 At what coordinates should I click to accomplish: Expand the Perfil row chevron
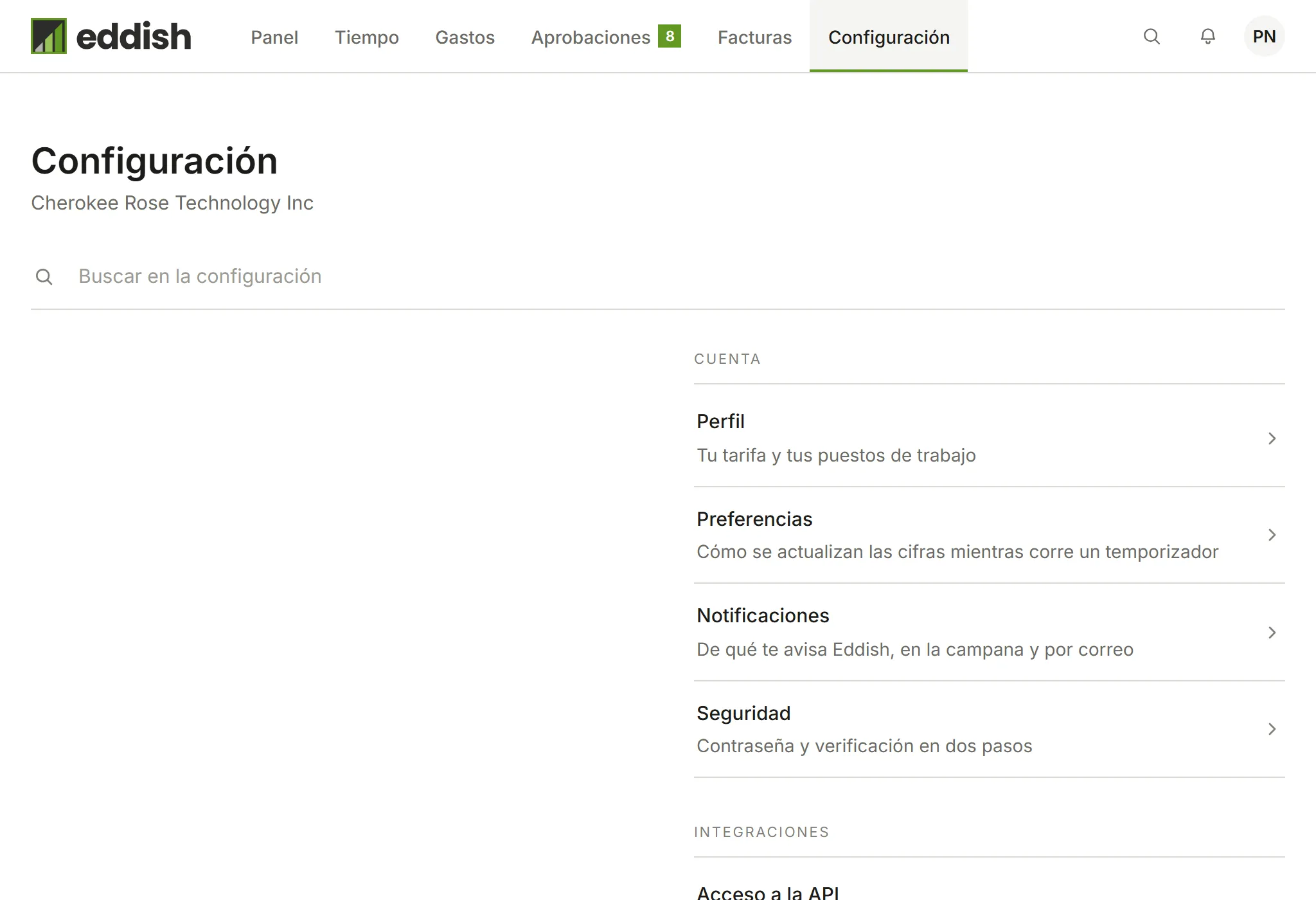[x=1272, y=438]
